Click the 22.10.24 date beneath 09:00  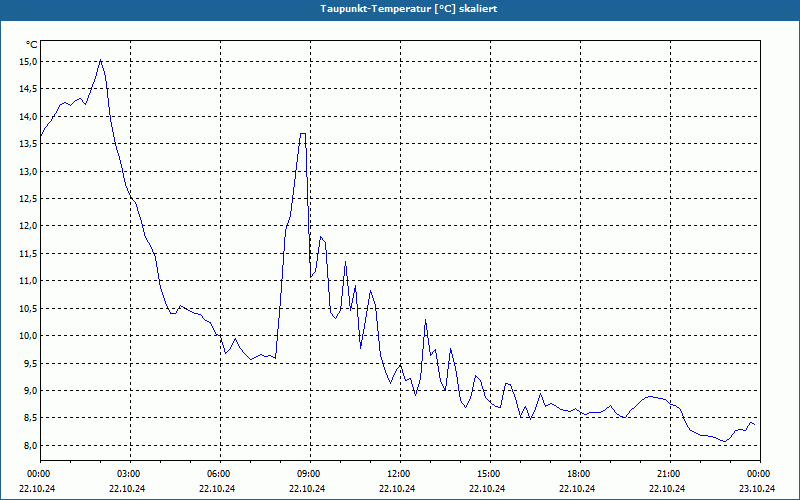pyautogui.click(x=307, y=488)
